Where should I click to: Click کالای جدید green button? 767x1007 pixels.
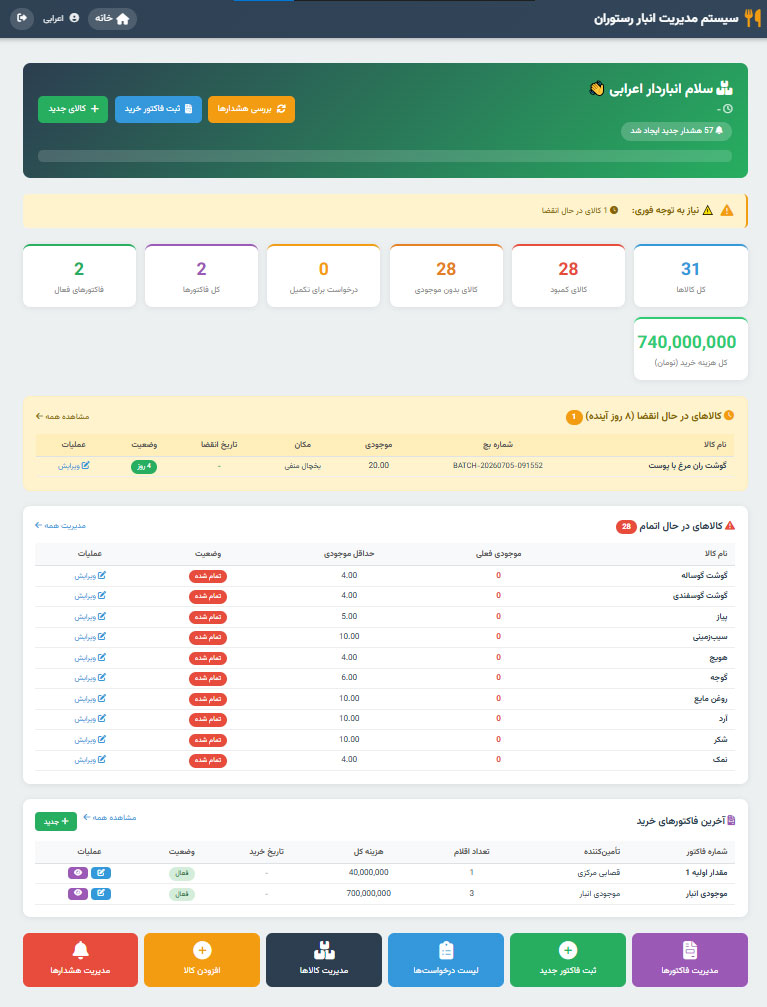(73, 109)
